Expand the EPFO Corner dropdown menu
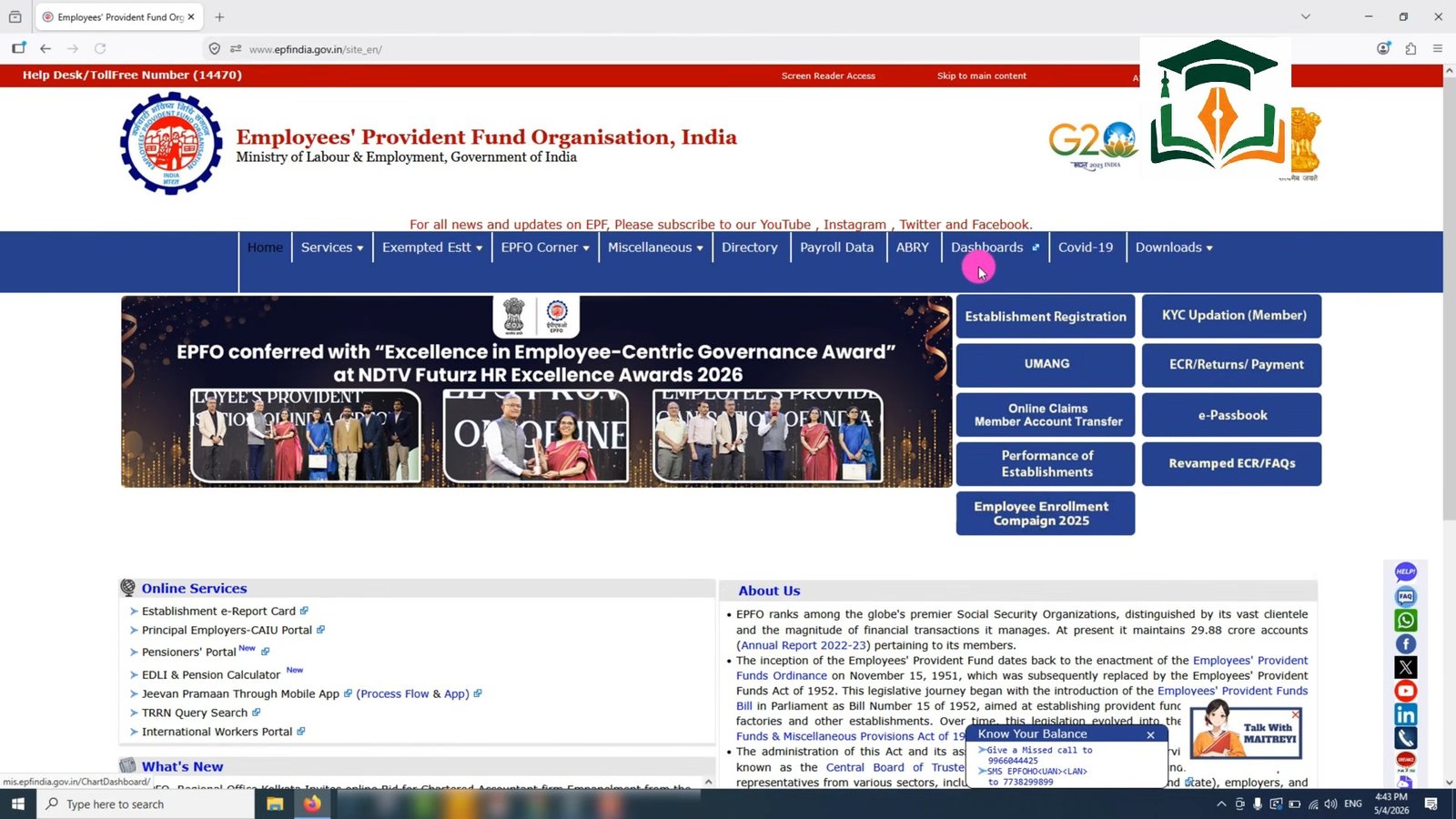This screenshot has height=819, width=1456. (x=545, y=248)
